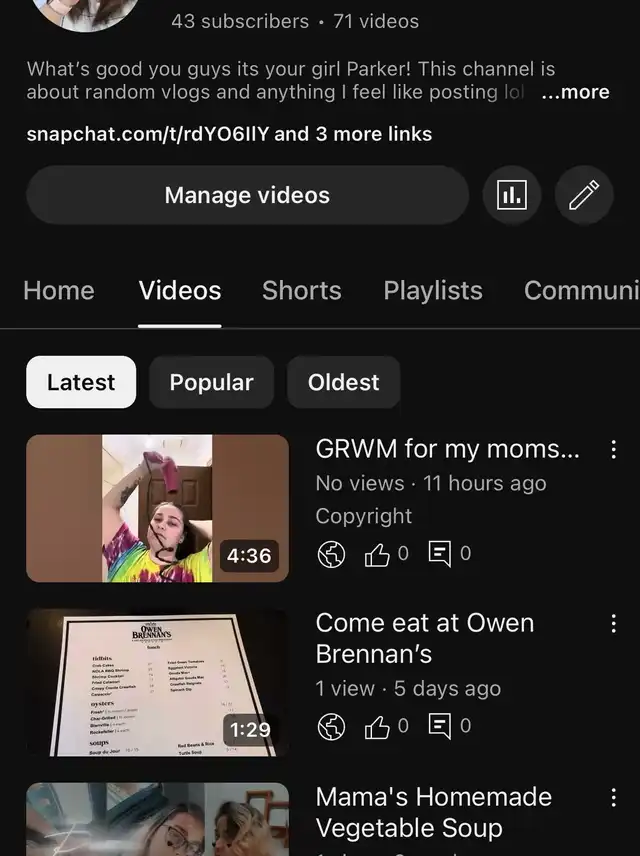The image size is (640, 856).
Task: Select the Popular sort chip
Action: click(211, 382)
